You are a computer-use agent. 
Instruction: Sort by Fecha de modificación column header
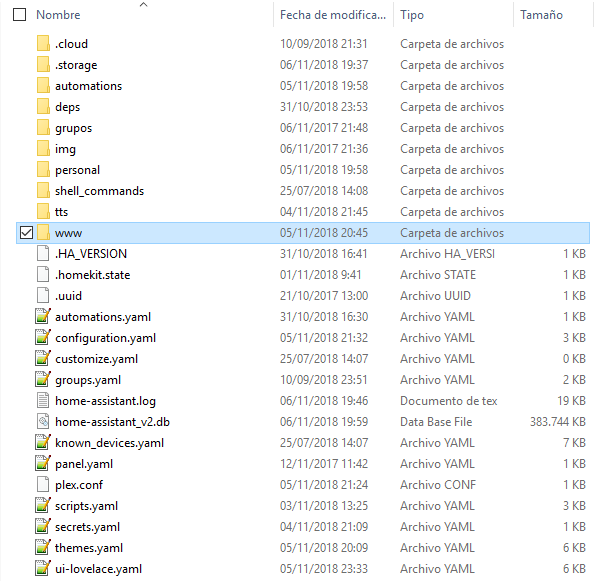point(333,15)
